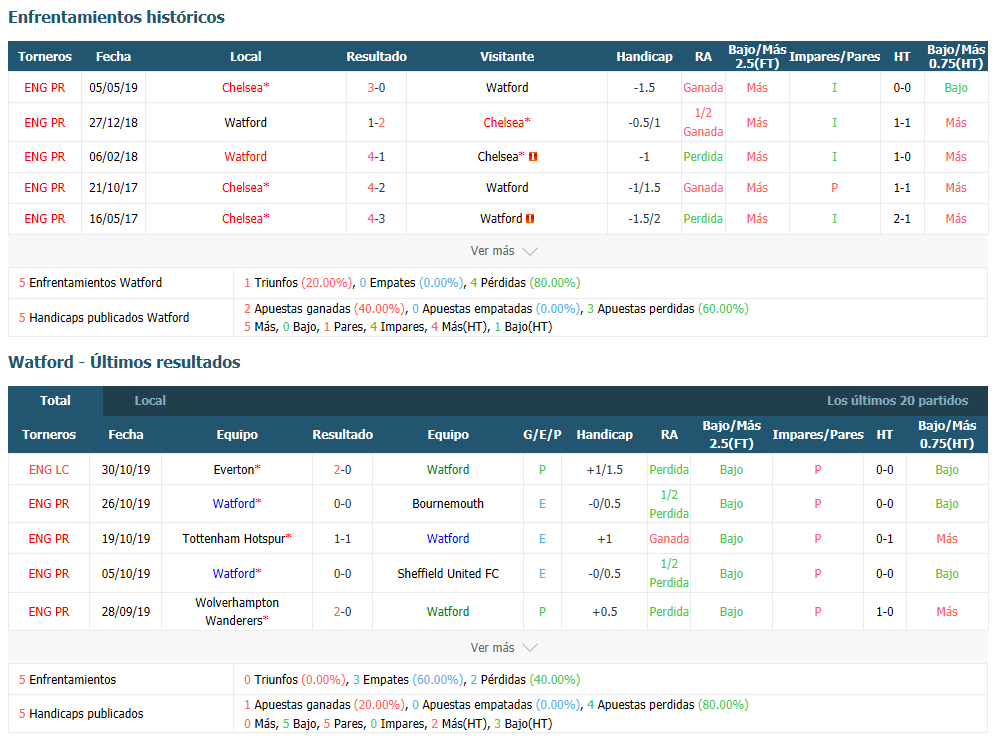Switch to the Local tab

(150, 400)
